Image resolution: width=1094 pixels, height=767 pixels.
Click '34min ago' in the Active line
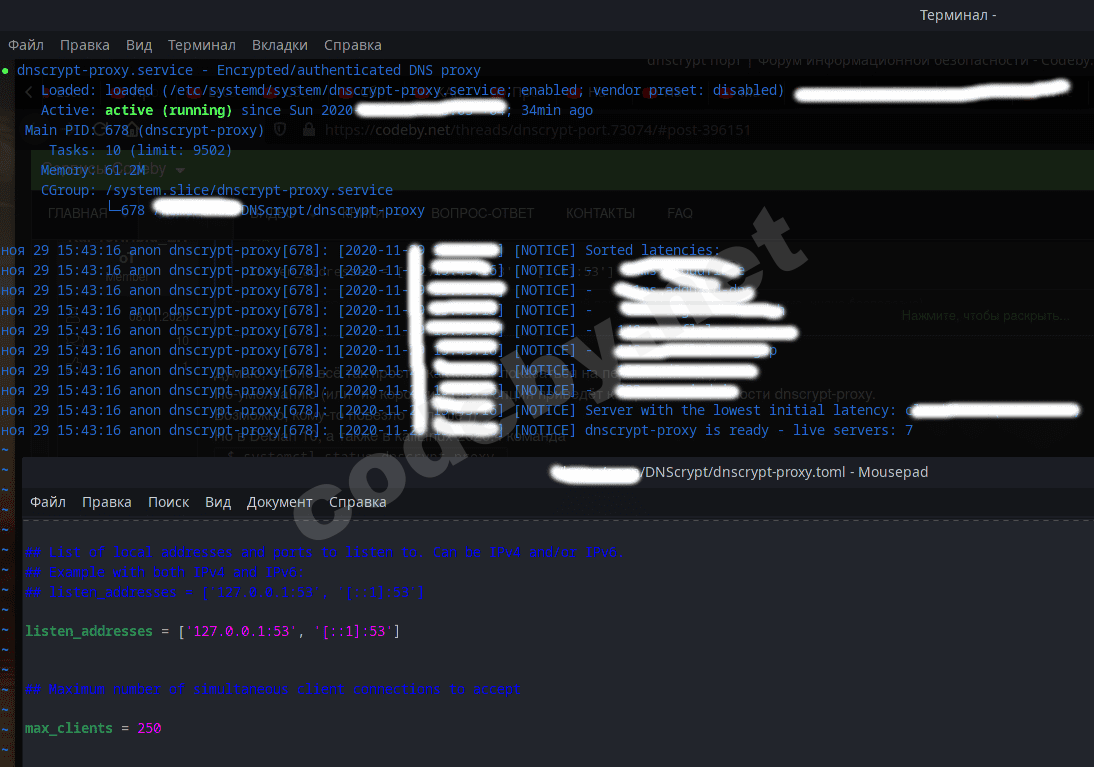pyautogui.click(x=557, y=110)
